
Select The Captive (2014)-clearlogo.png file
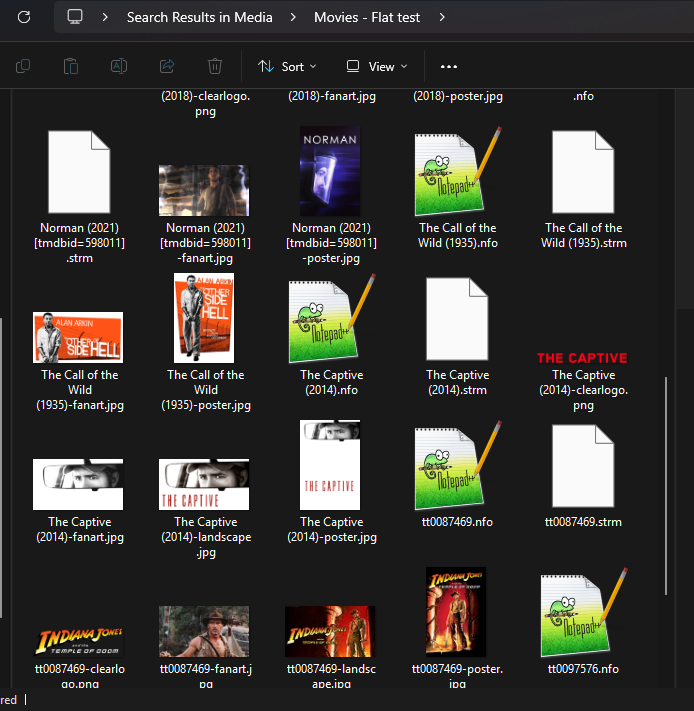point(582,358)
